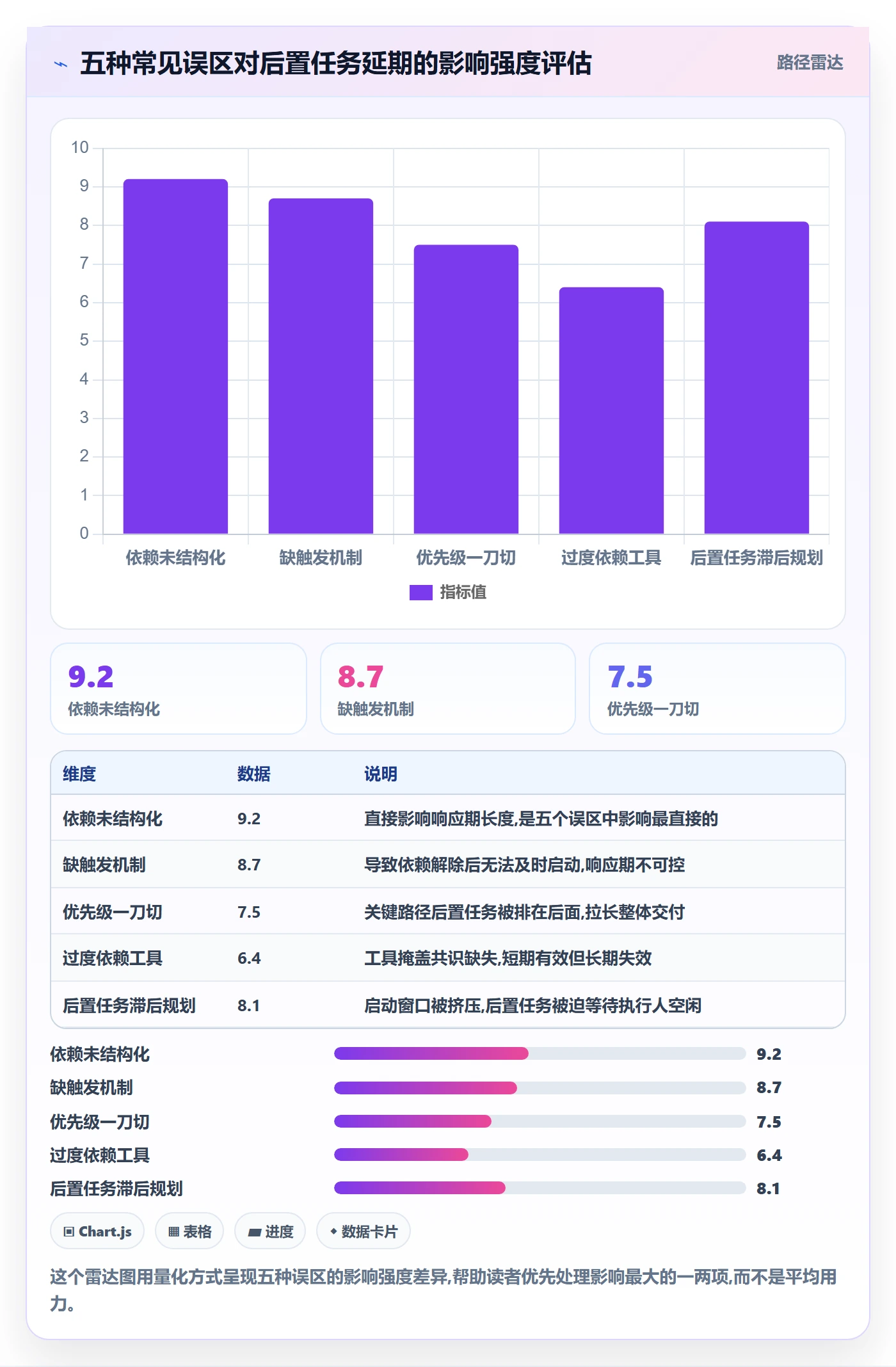
Task: Select the 优先级一刀切 bar in chart
Action: 466,389
